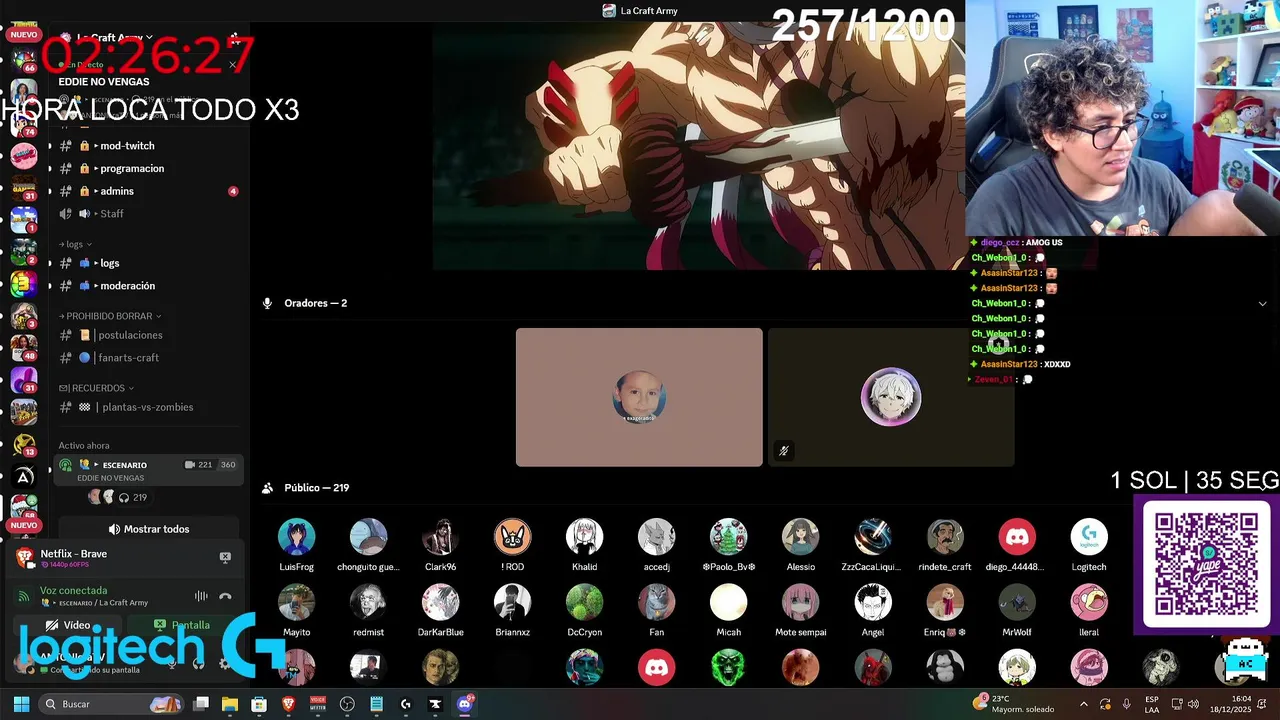The height and width of the screenshot is (720, 1280).
Task: Collapse the RECUERDOS category
Action: (96, 388)
